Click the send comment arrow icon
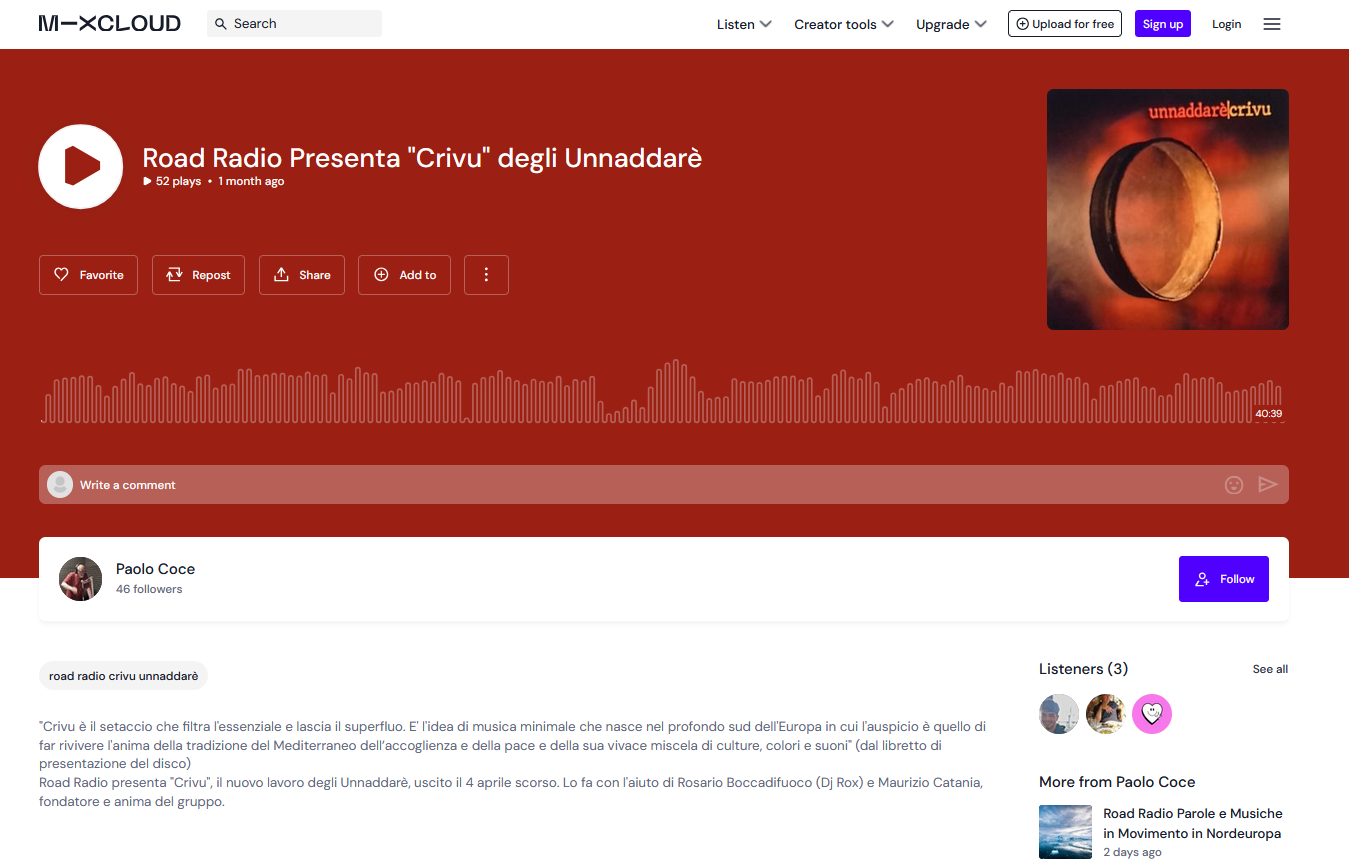This screenshot has height=865, width=1349. point(1268,485)
